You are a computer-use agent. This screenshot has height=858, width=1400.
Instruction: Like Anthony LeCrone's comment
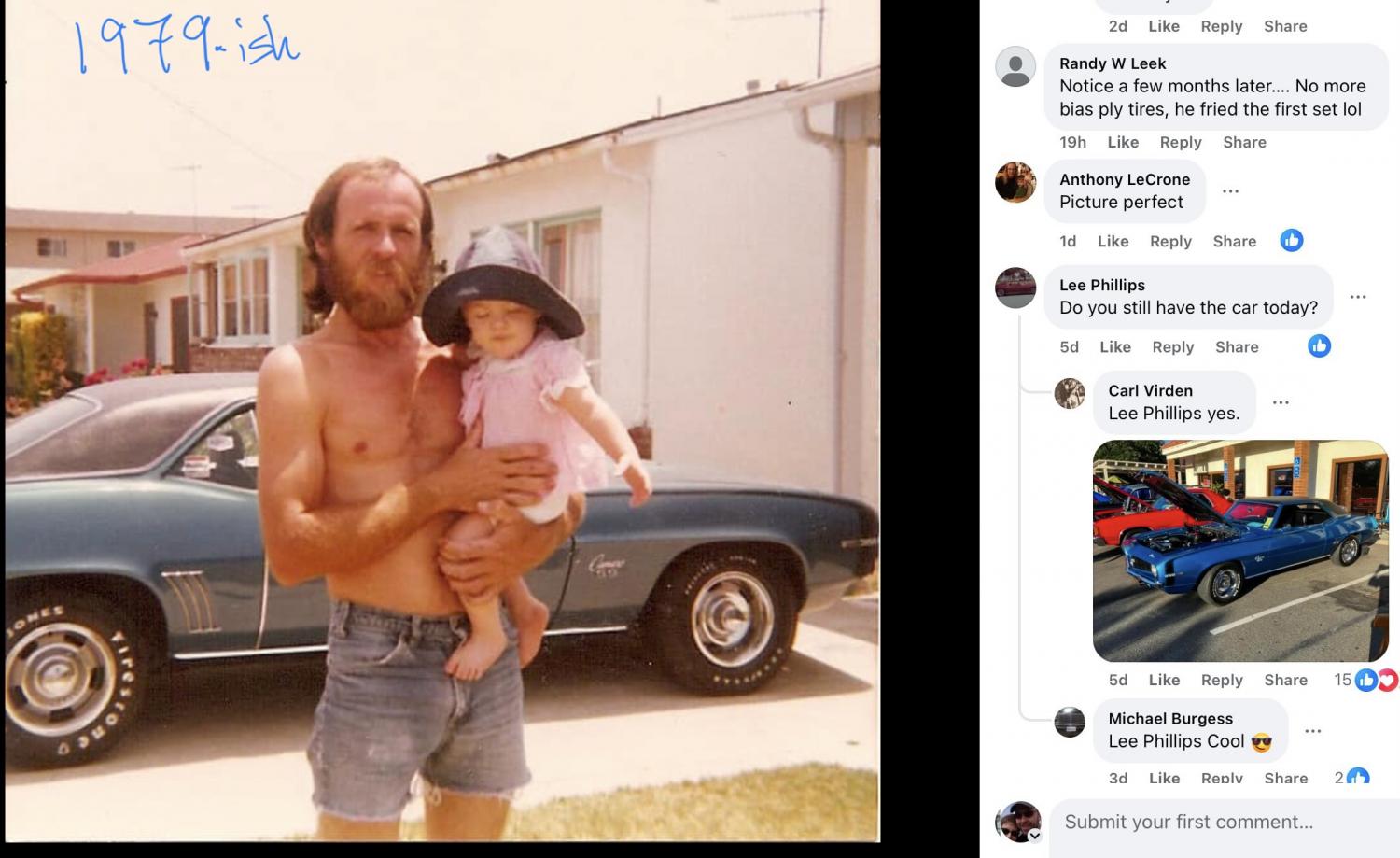[x=1113, y=241]
